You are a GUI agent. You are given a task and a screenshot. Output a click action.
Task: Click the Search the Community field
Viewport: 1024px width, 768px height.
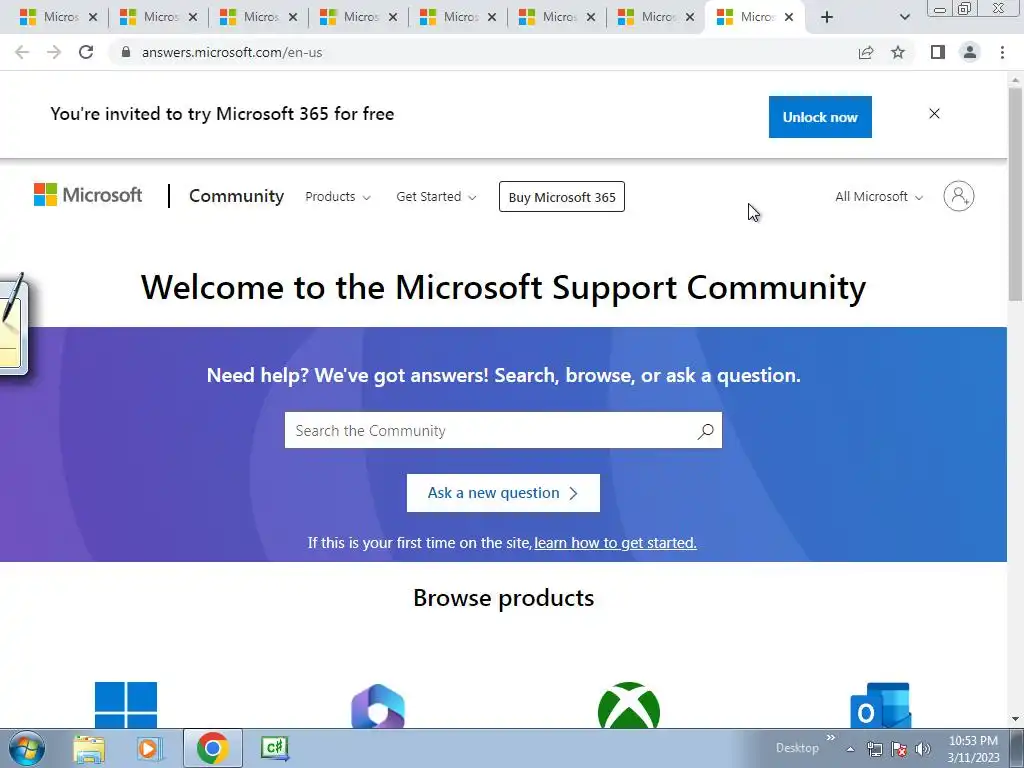(504, 430)
